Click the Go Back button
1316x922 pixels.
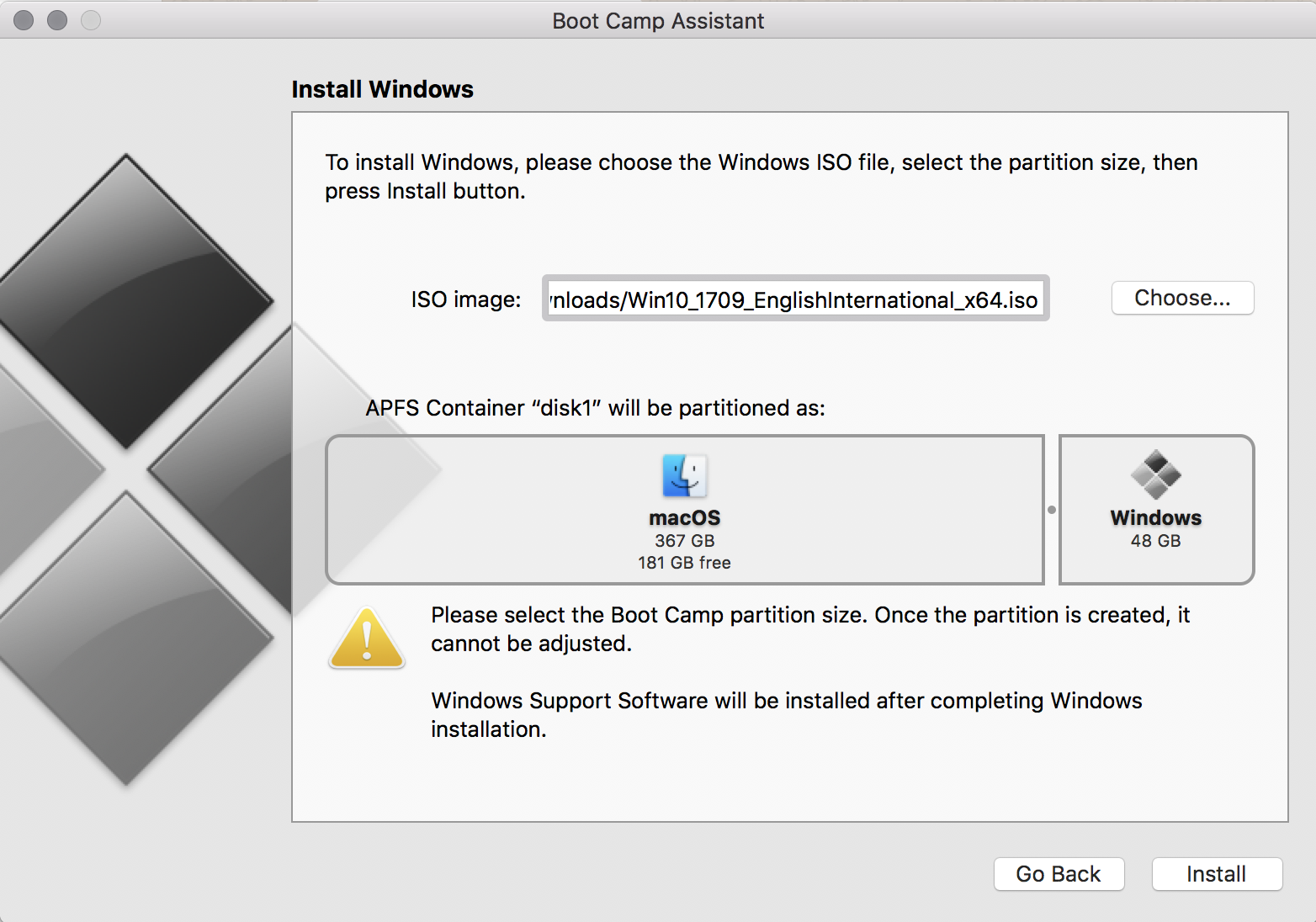tap(1059, 874)
